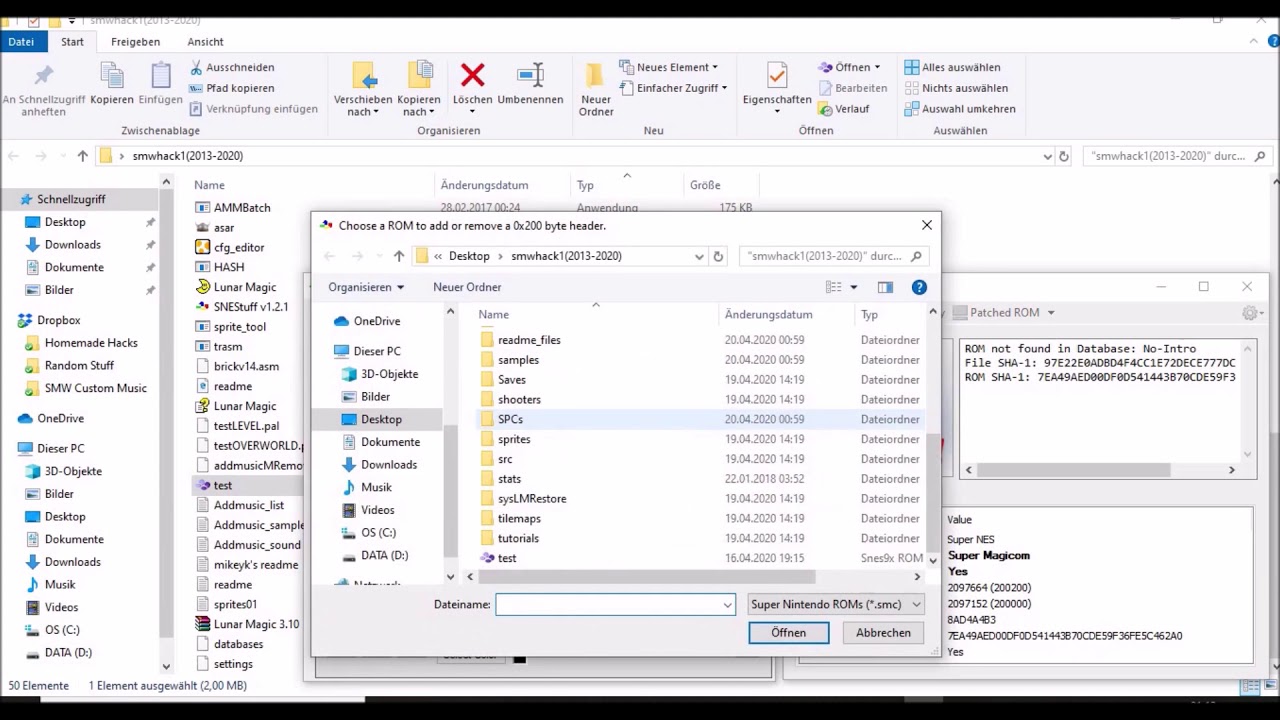Click the Eigenschaften ribbon icon
The width and height of the screenshot is (1280, 720).
[777, 75]
